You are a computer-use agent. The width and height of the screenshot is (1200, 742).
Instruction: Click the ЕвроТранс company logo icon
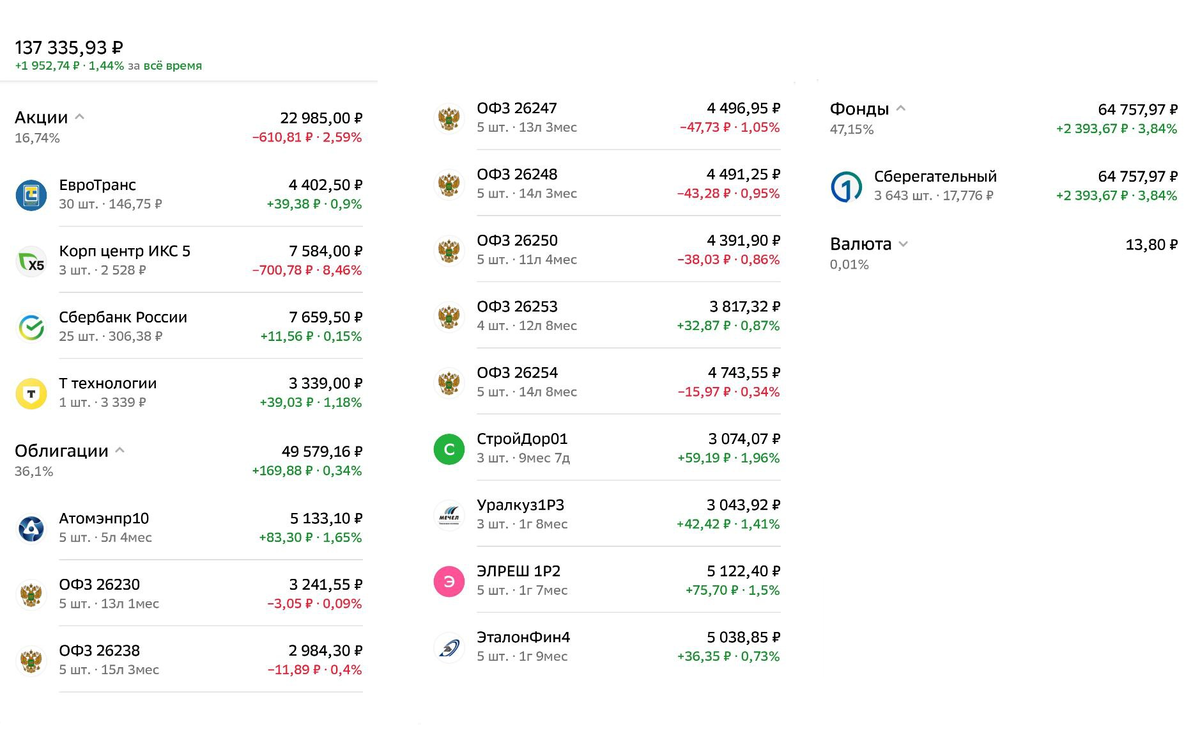(x=31, y=195)
